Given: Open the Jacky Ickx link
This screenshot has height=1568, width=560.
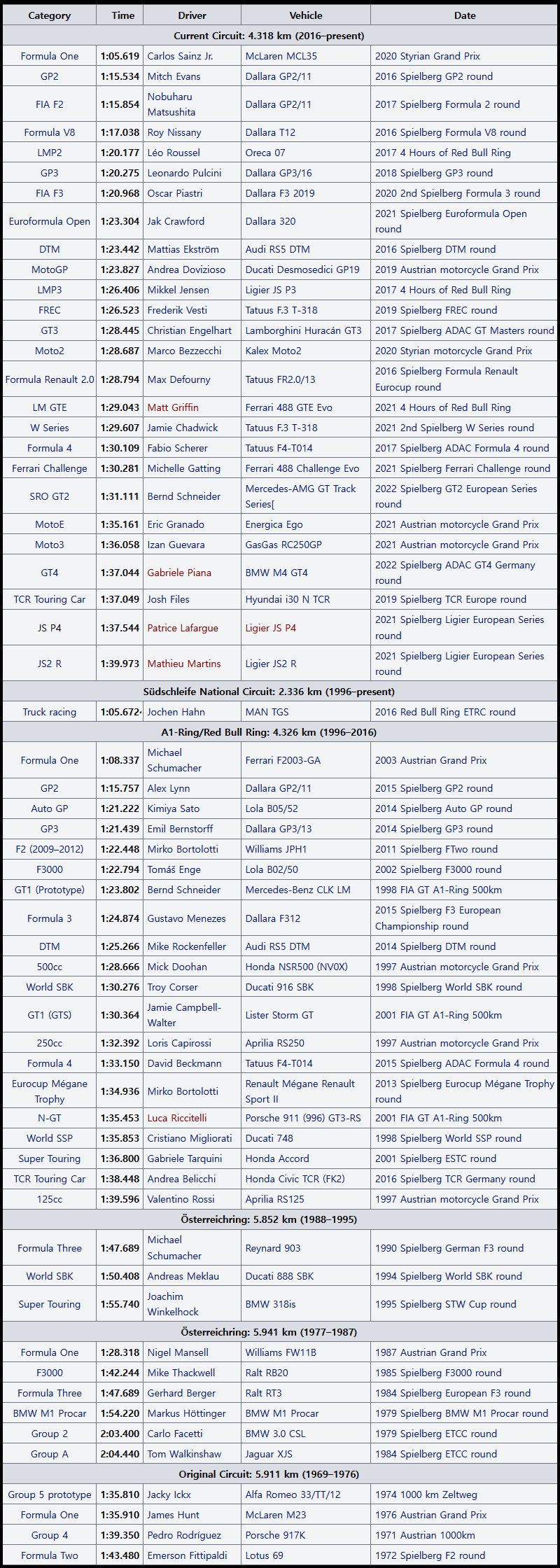Looking at the screenshot, I should [168, 1494].
